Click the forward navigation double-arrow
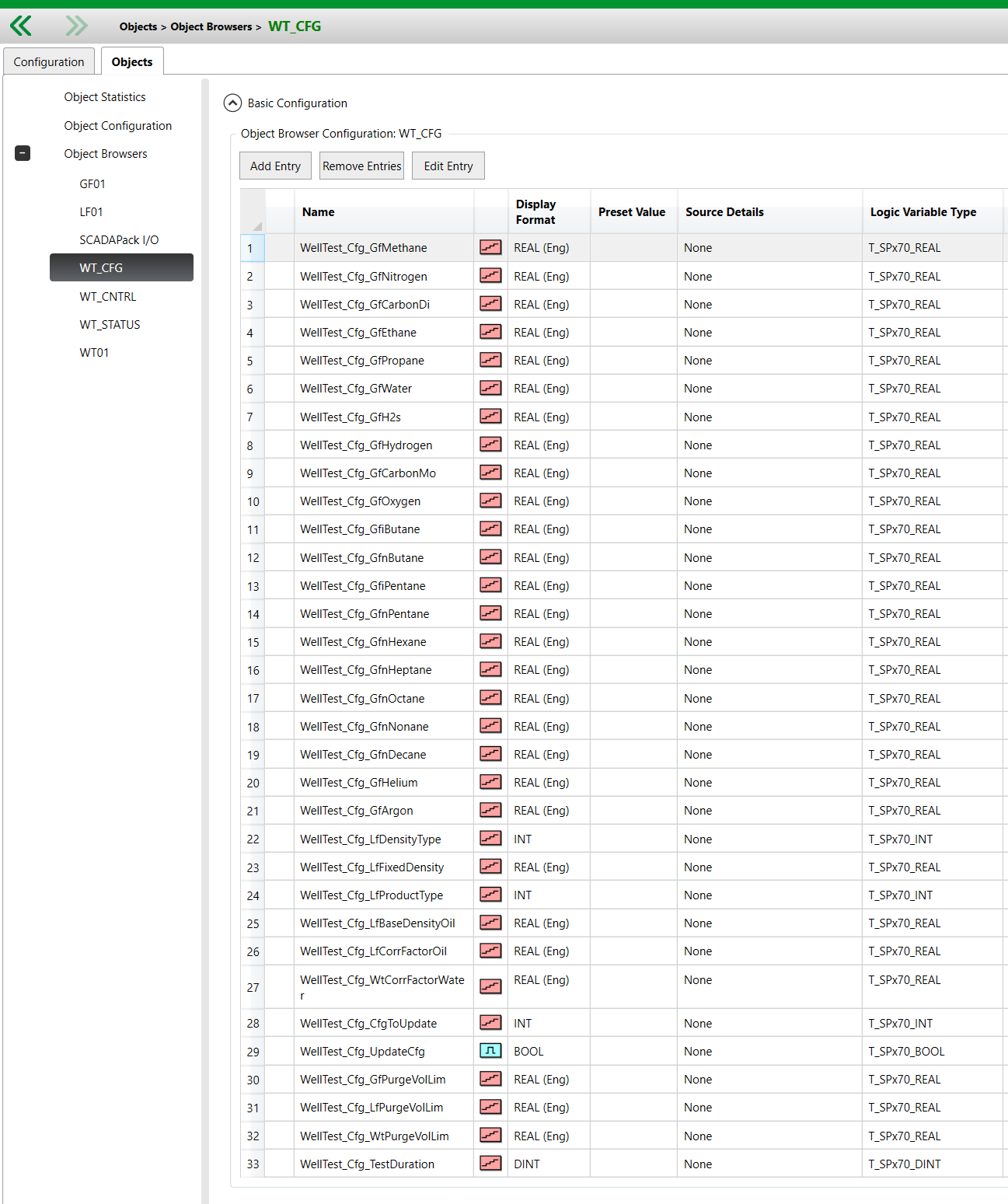Image resolution: width=1008 pixels, height=1204 pixels. click(76, 26)
